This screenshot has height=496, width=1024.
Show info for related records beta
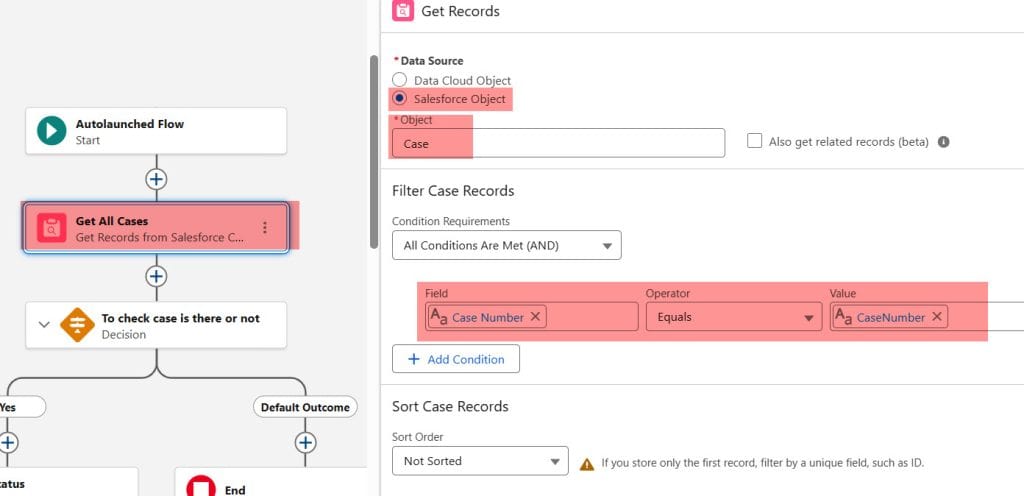coord(943,142)
